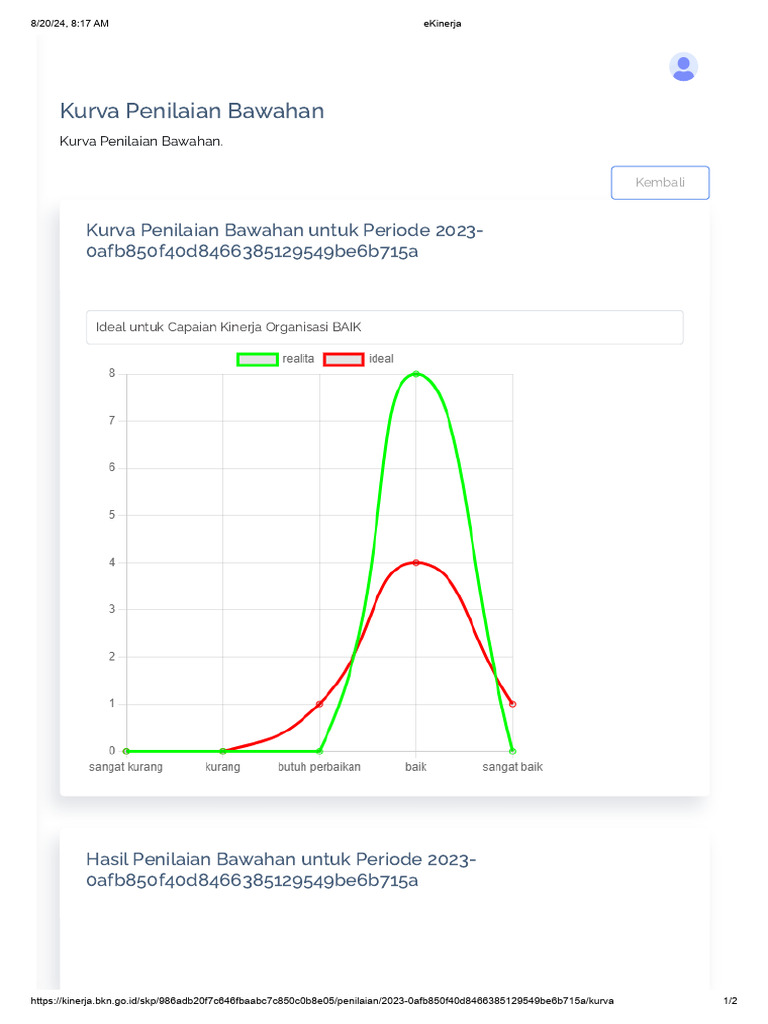Click green realita point at kurang

222,751
